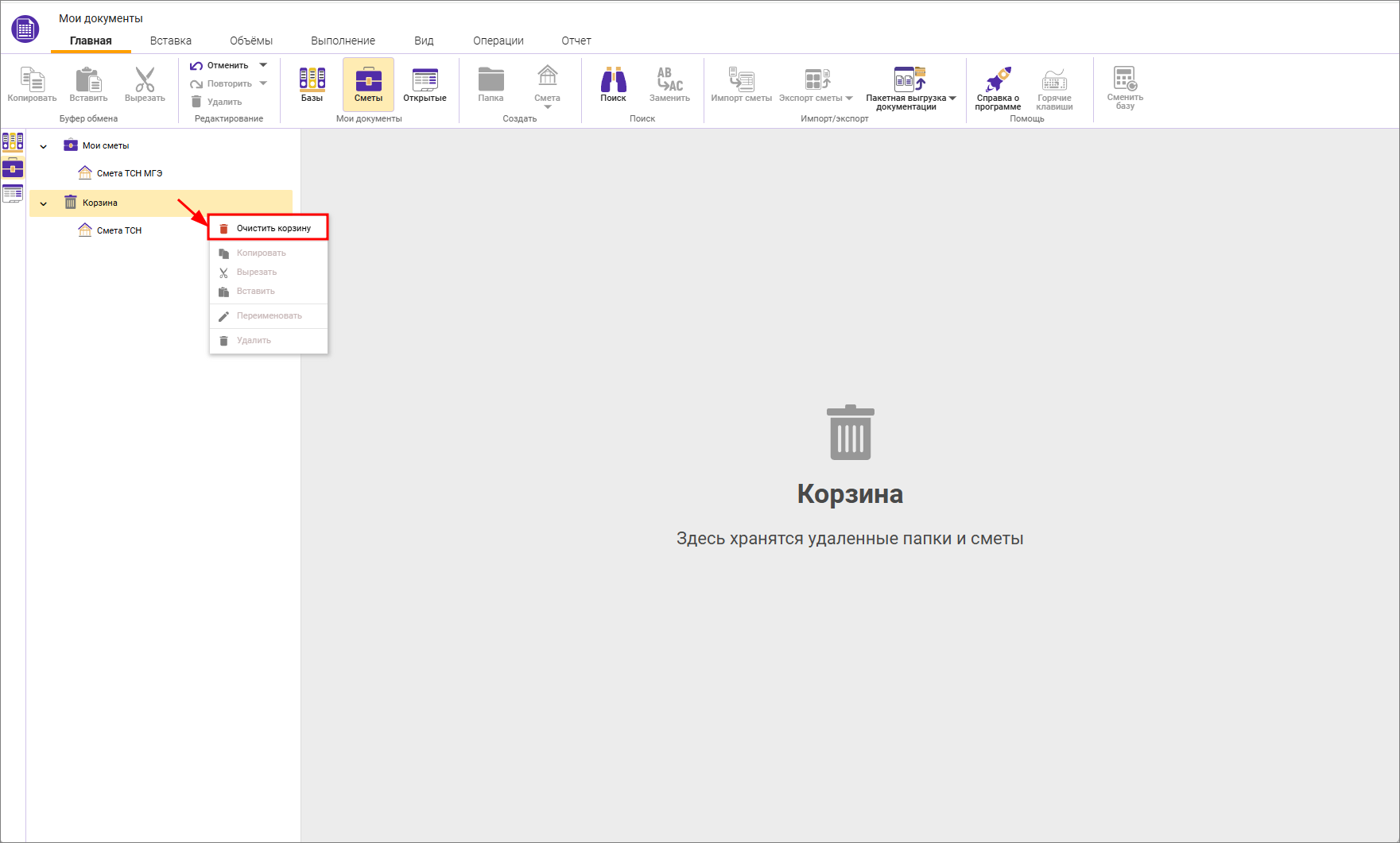
Task: Select Смета ТСН МГЭ in tree
Action: [129, 173]
